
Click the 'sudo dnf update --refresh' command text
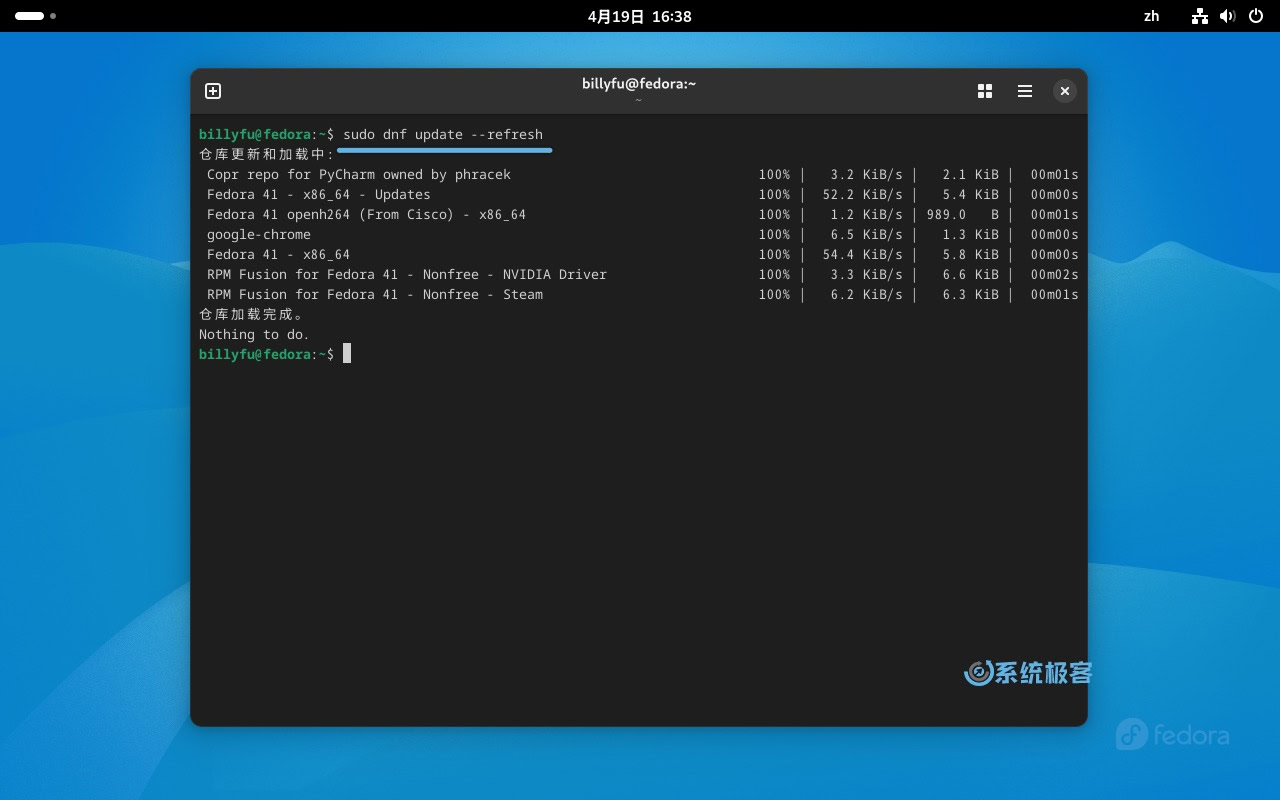443,134
